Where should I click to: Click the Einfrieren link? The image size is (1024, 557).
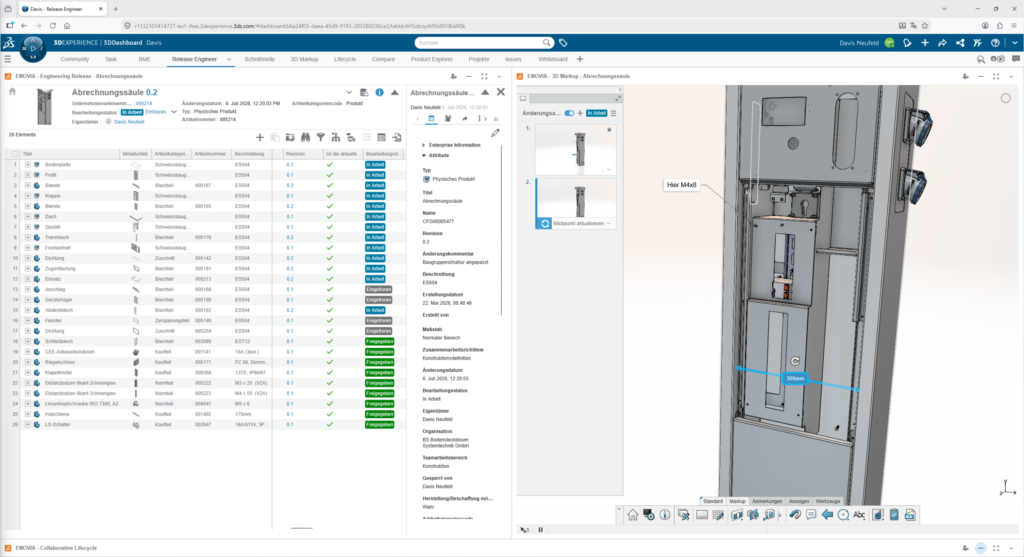[155, 112]
